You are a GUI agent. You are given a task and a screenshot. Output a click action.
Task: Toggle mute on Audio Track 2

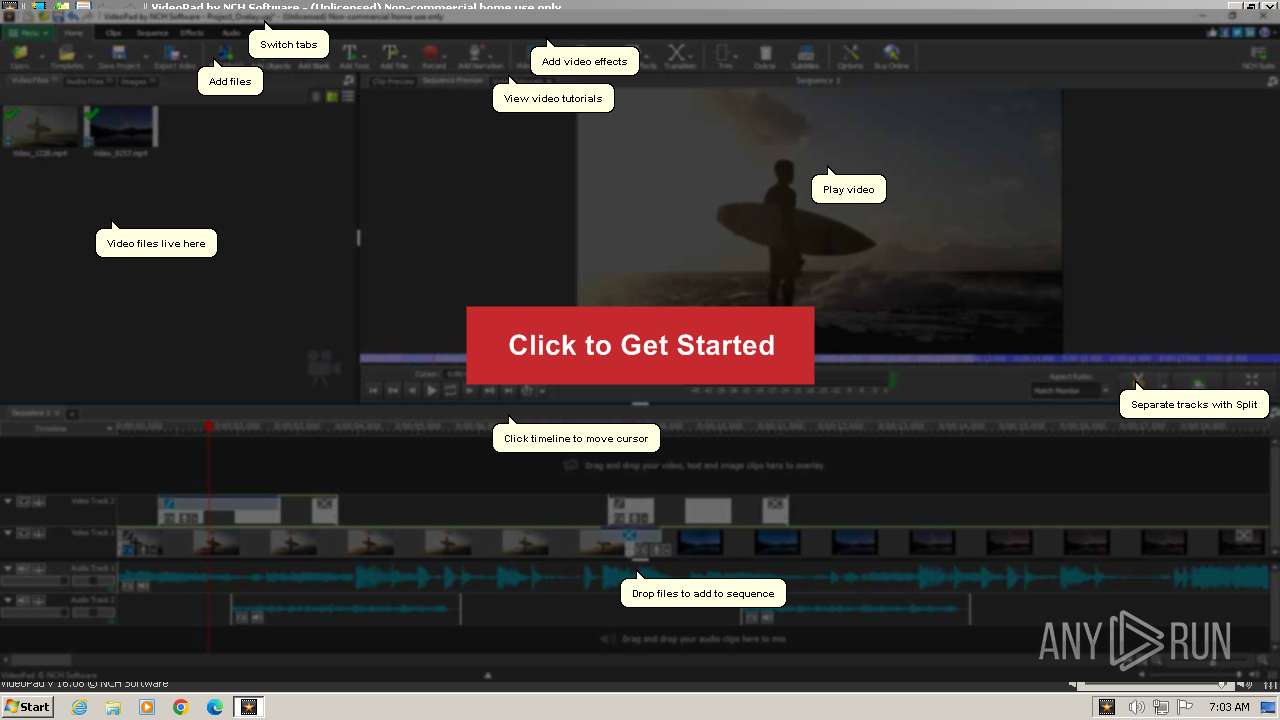point(24,600)
